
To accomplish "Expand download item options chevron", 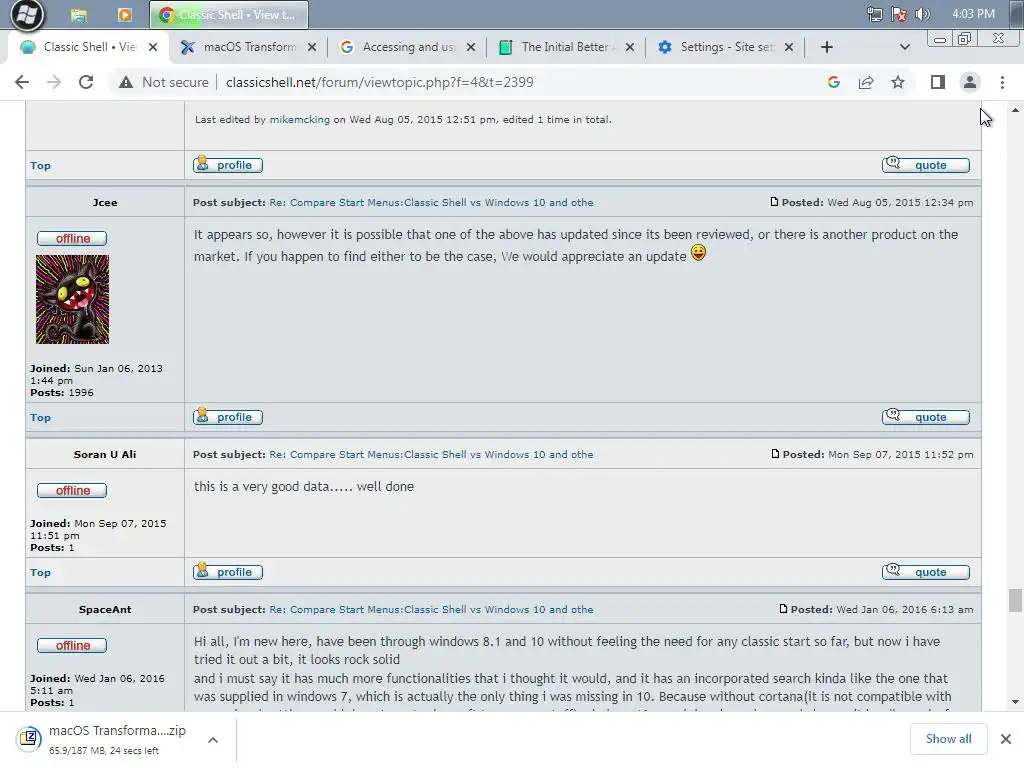I will (213, 740).
